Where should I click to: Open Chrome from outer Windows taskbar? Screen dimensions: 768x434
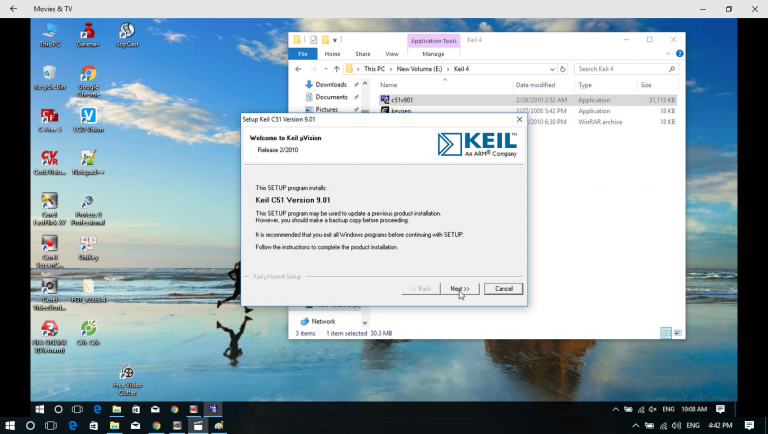pyautogui.click(x=156, y=426)
